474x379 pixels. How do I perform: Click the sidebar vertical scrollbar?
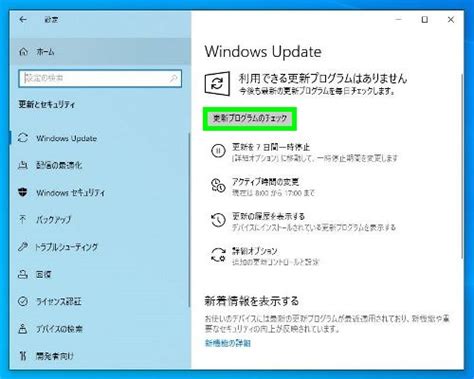click(x=189, y=220)
